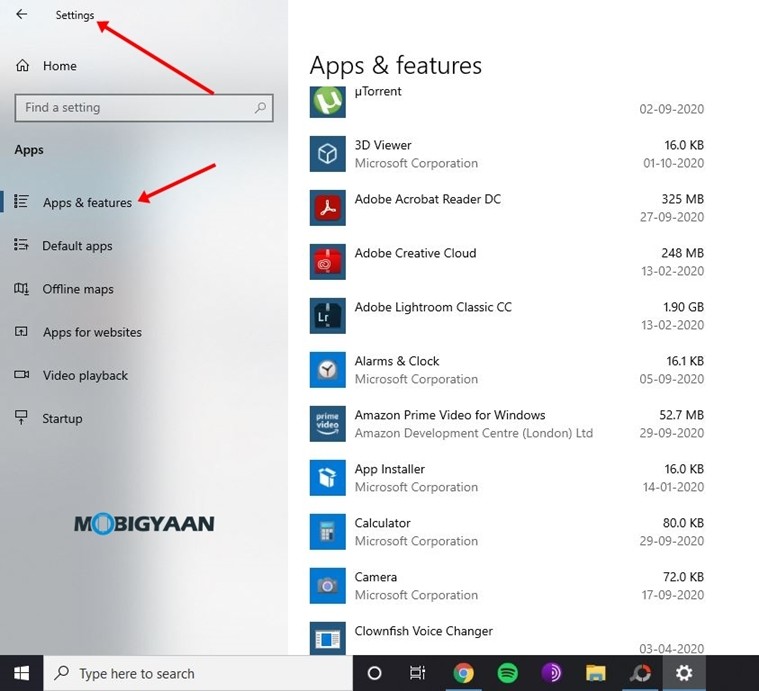Focus the Find a setting search box
Image resolution: width=759 pixels, height=691 pixels.
[x=144, y=107]
